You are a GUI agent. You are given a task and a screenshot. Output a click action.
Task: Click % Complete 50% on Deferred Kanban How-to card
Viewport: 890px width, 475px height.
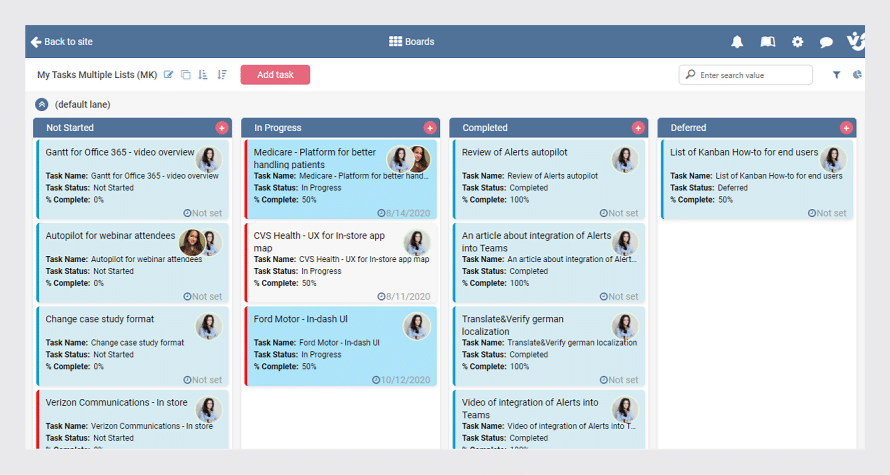(701, 200)
